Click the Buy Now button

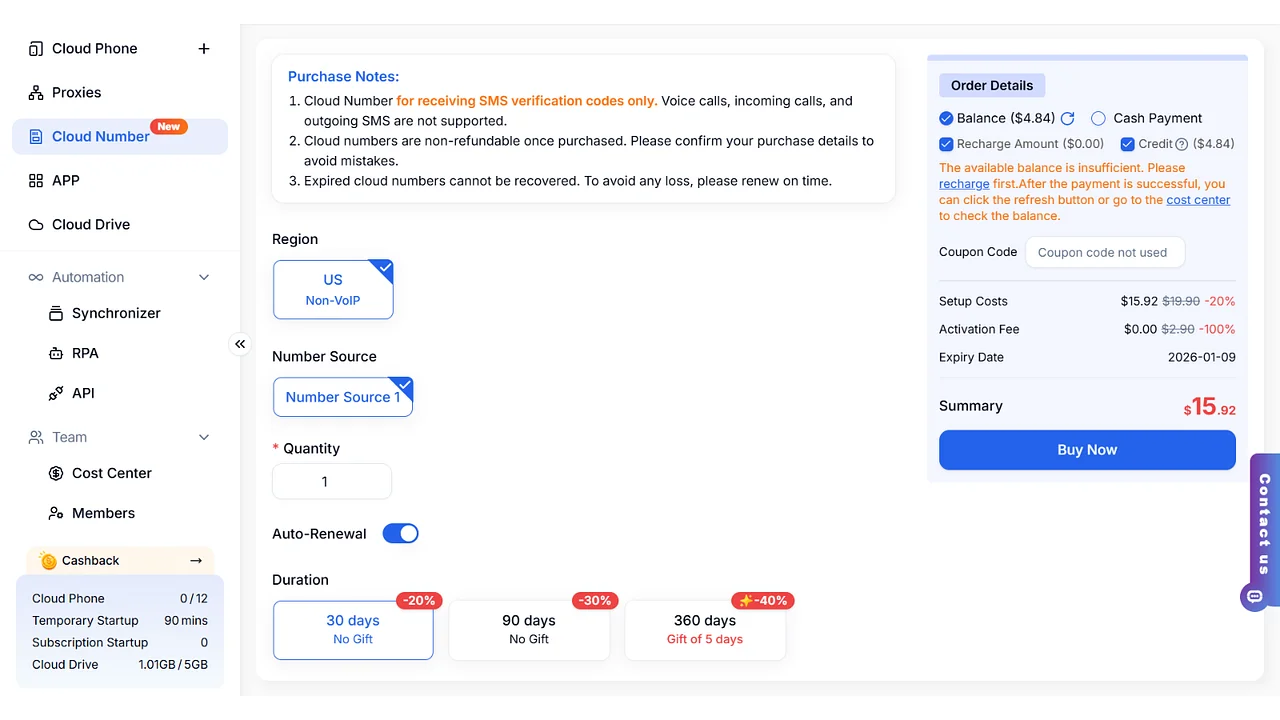(x=1087, y=450)
